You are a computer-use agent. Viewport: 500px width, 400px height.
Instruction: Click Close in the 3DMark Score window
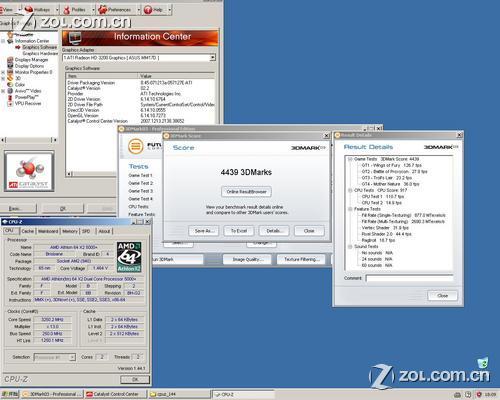point(309,231)
